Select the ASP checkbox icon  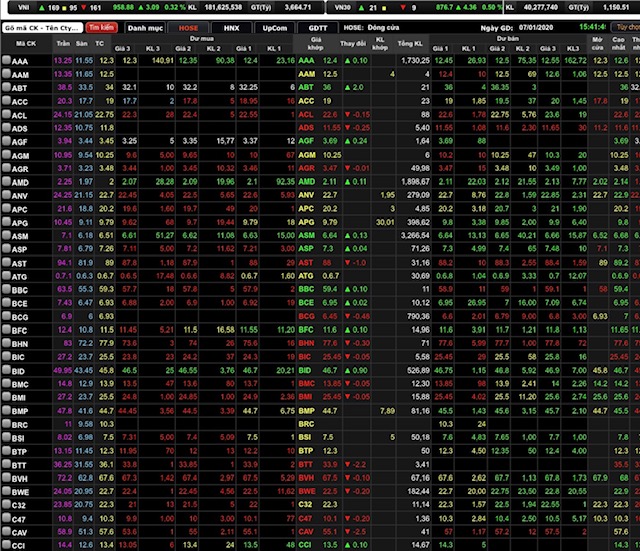point(6,249)
